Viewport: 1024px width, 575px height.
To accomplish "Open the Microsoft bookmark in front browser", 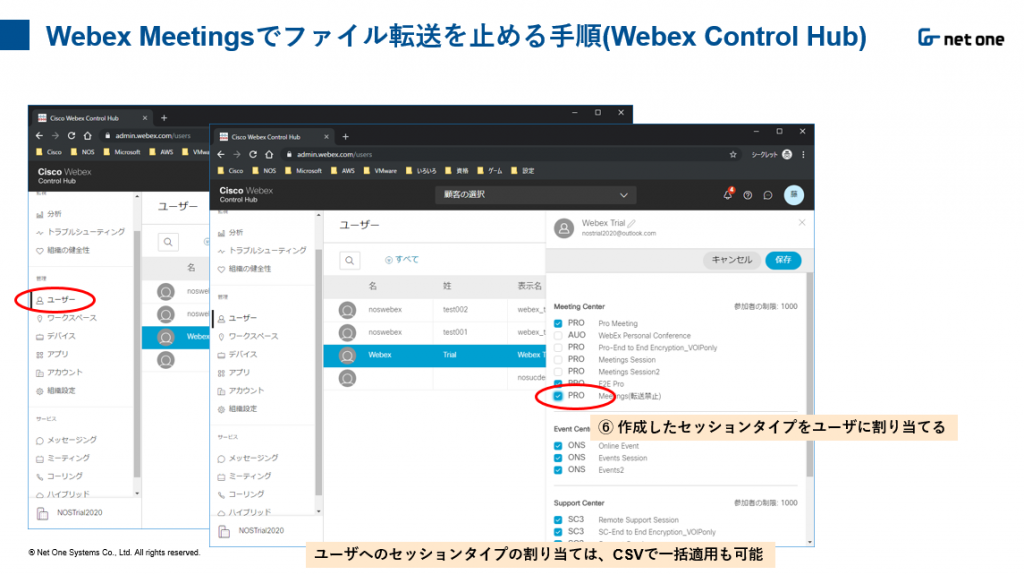I will pos(303,171).
